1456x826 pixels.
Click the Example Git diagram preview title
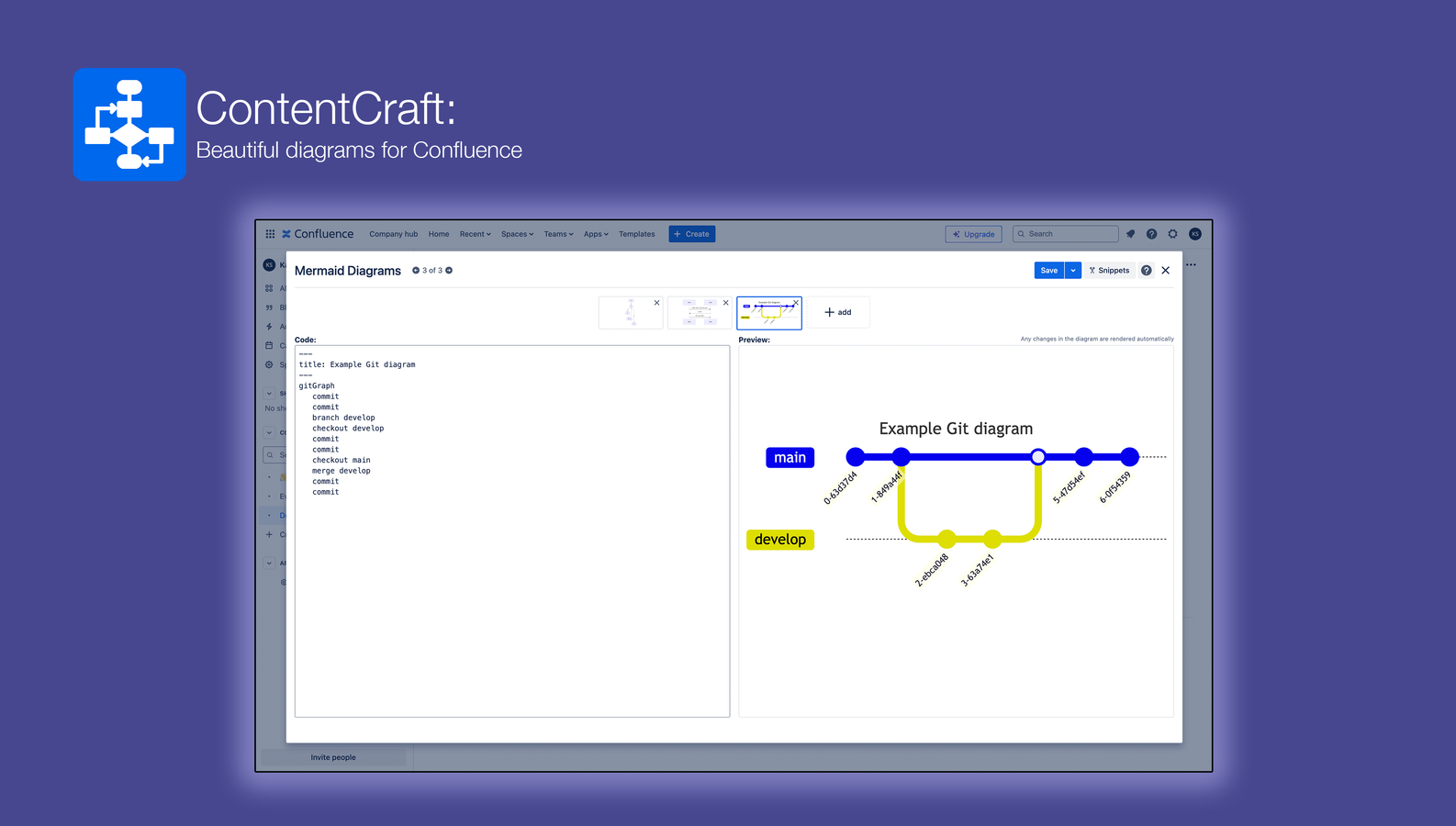click(x=956, y=429)
